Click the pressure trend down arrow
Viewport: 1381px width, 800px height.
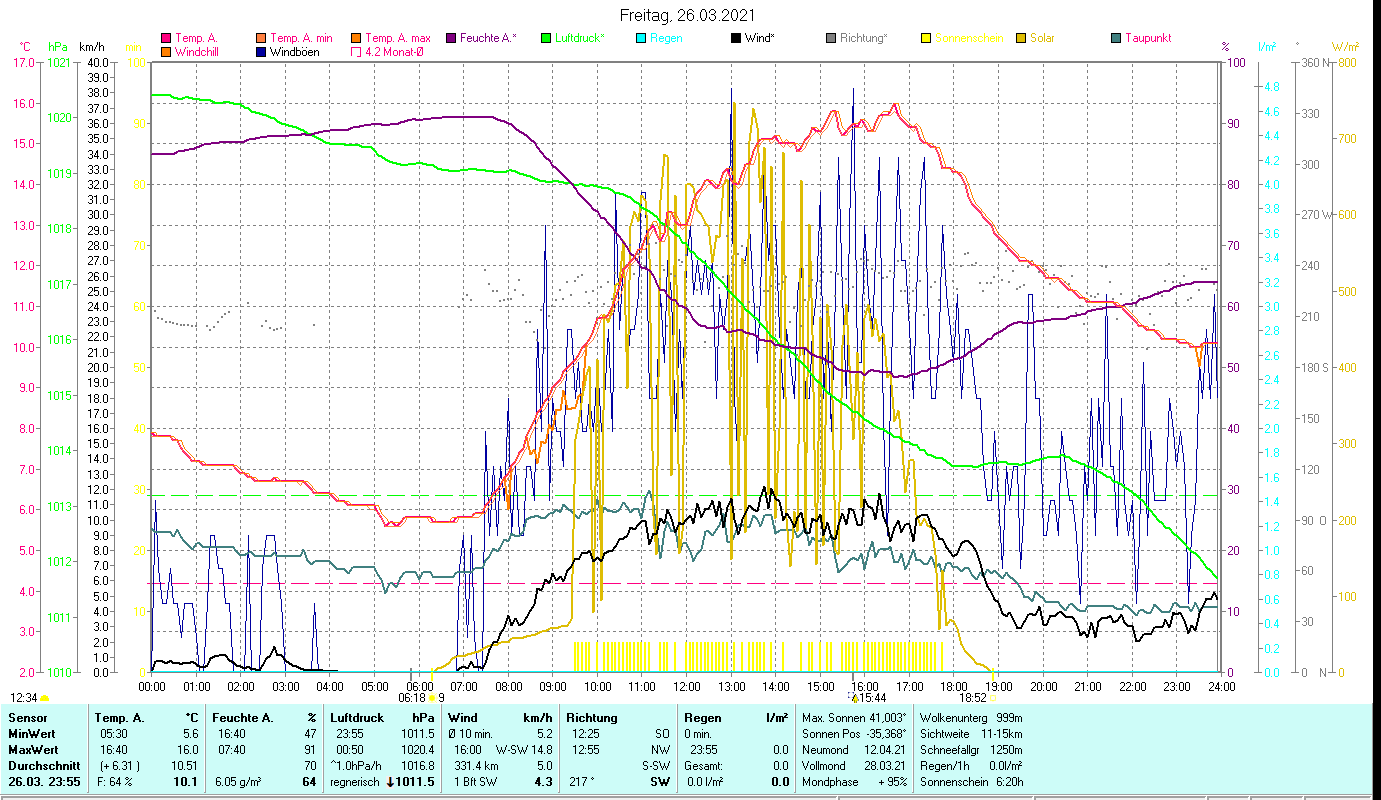tap(391, 782)
